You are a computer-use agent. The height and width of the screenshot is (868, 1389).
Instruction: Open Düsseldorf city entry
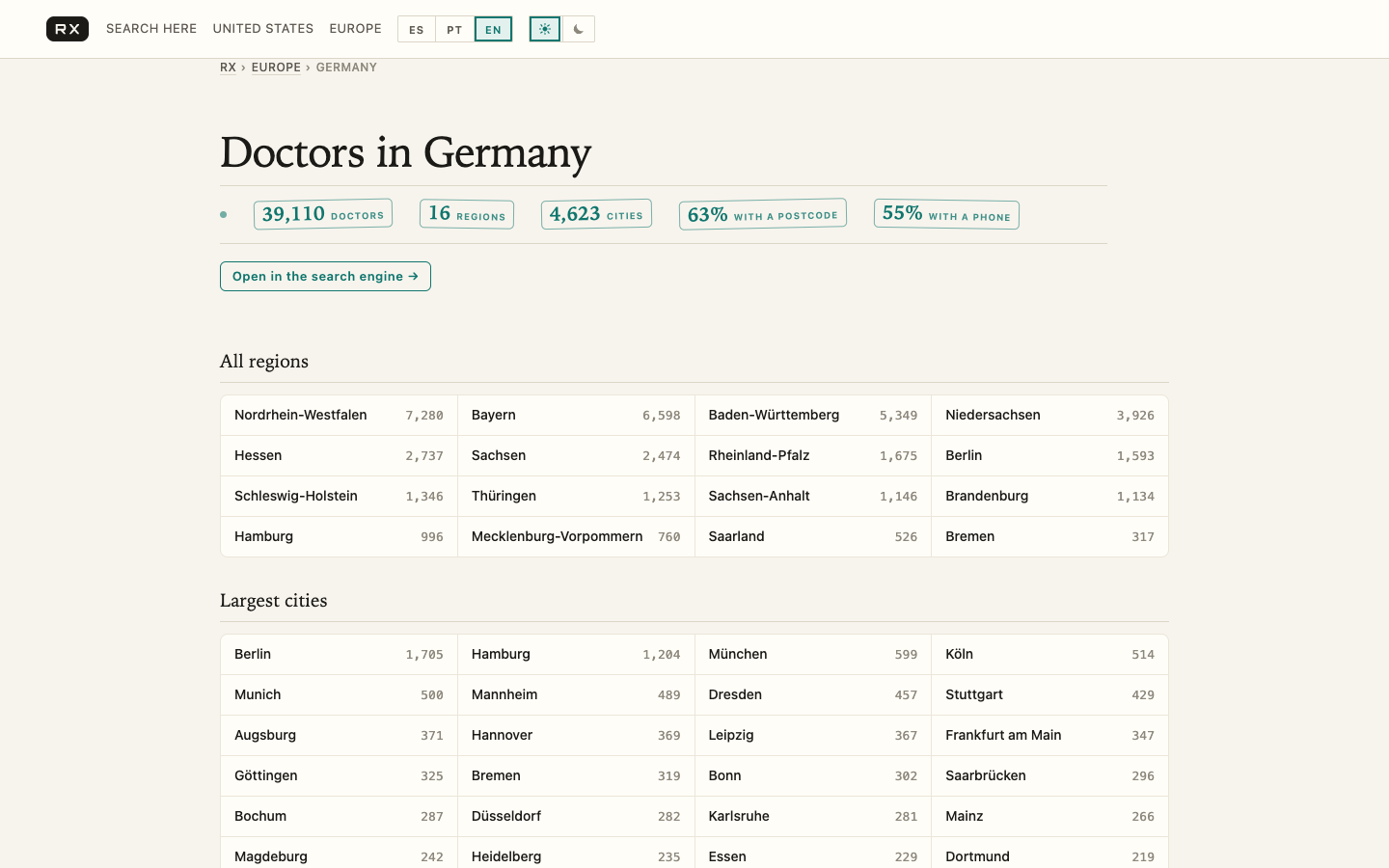click(576, 817)
